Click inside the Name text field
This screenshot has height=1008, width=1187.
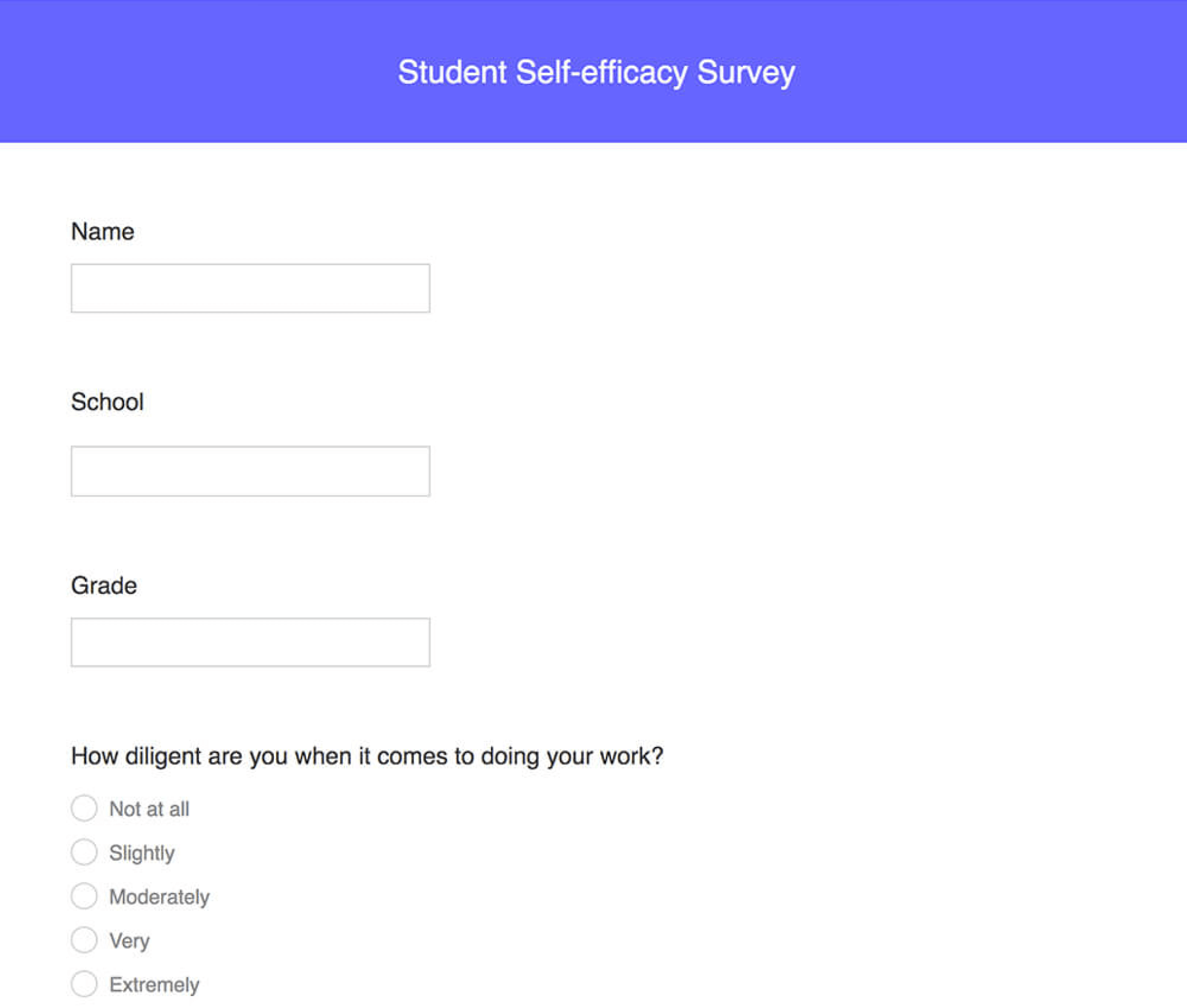click(250, 288)
